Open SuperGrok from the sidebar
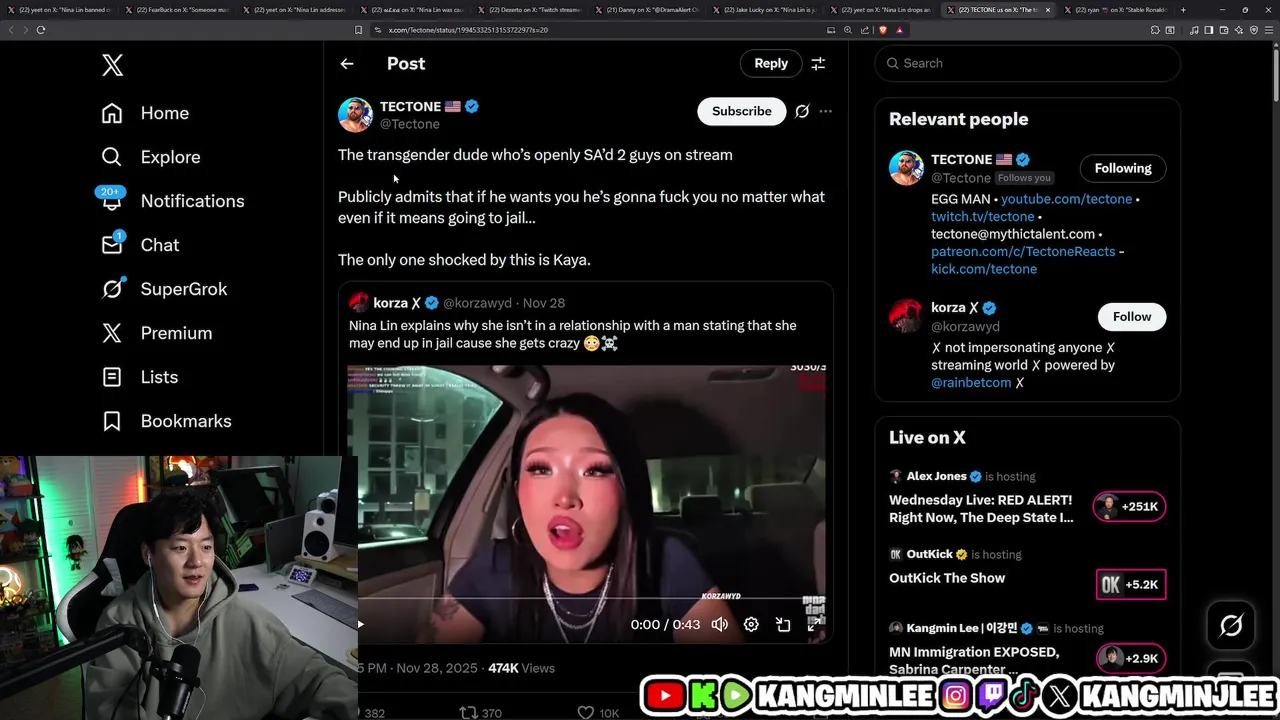 tap(164, 289)
